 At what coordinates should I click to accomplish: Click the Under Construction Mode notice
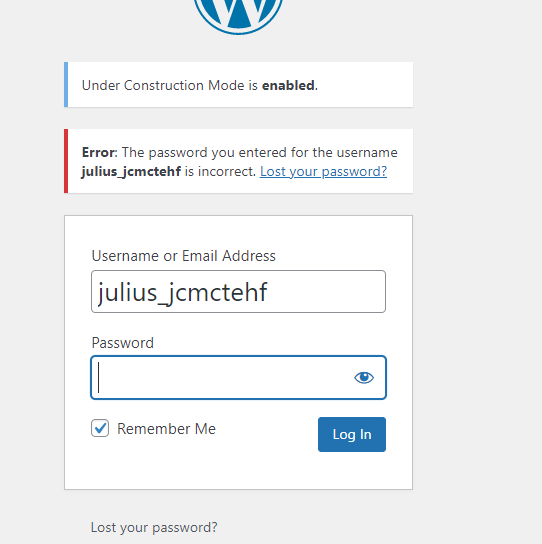[x=238, y=85]
